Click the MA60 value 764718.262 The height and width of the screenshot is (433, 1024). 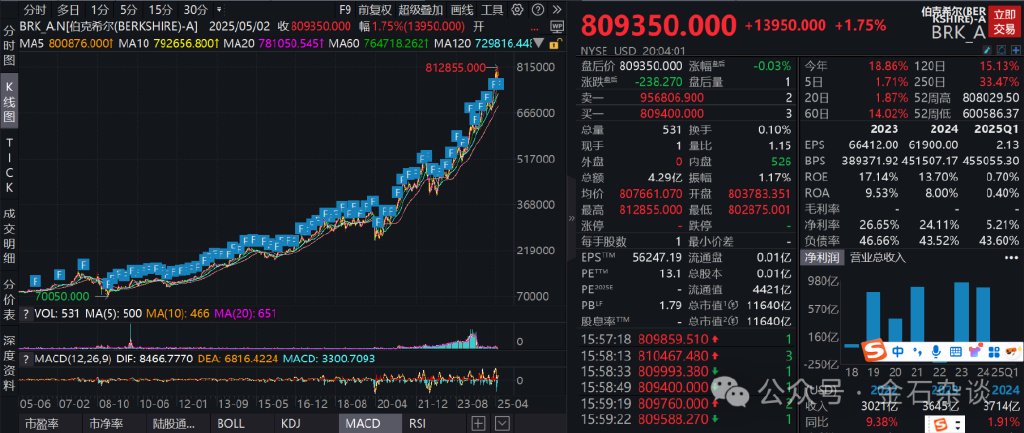[x=397, y=44]
